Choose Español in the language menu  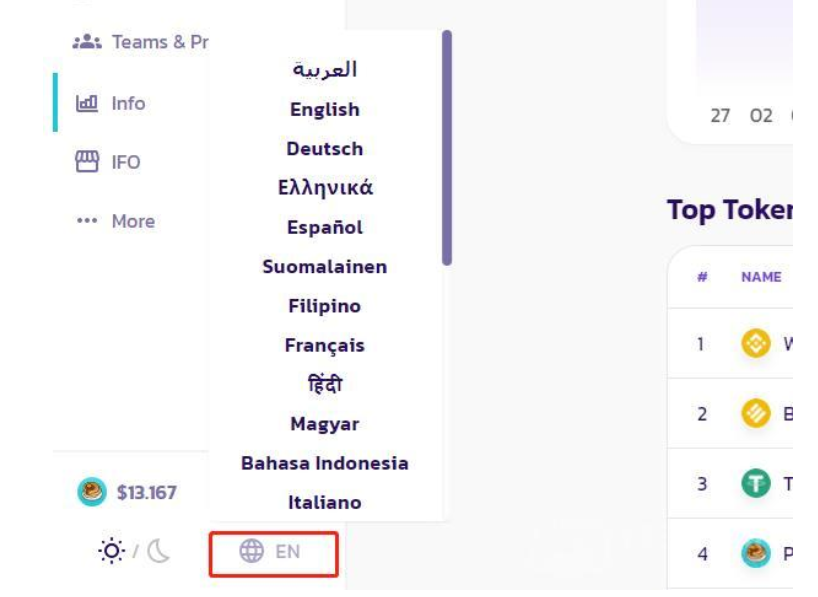(324, 227)
